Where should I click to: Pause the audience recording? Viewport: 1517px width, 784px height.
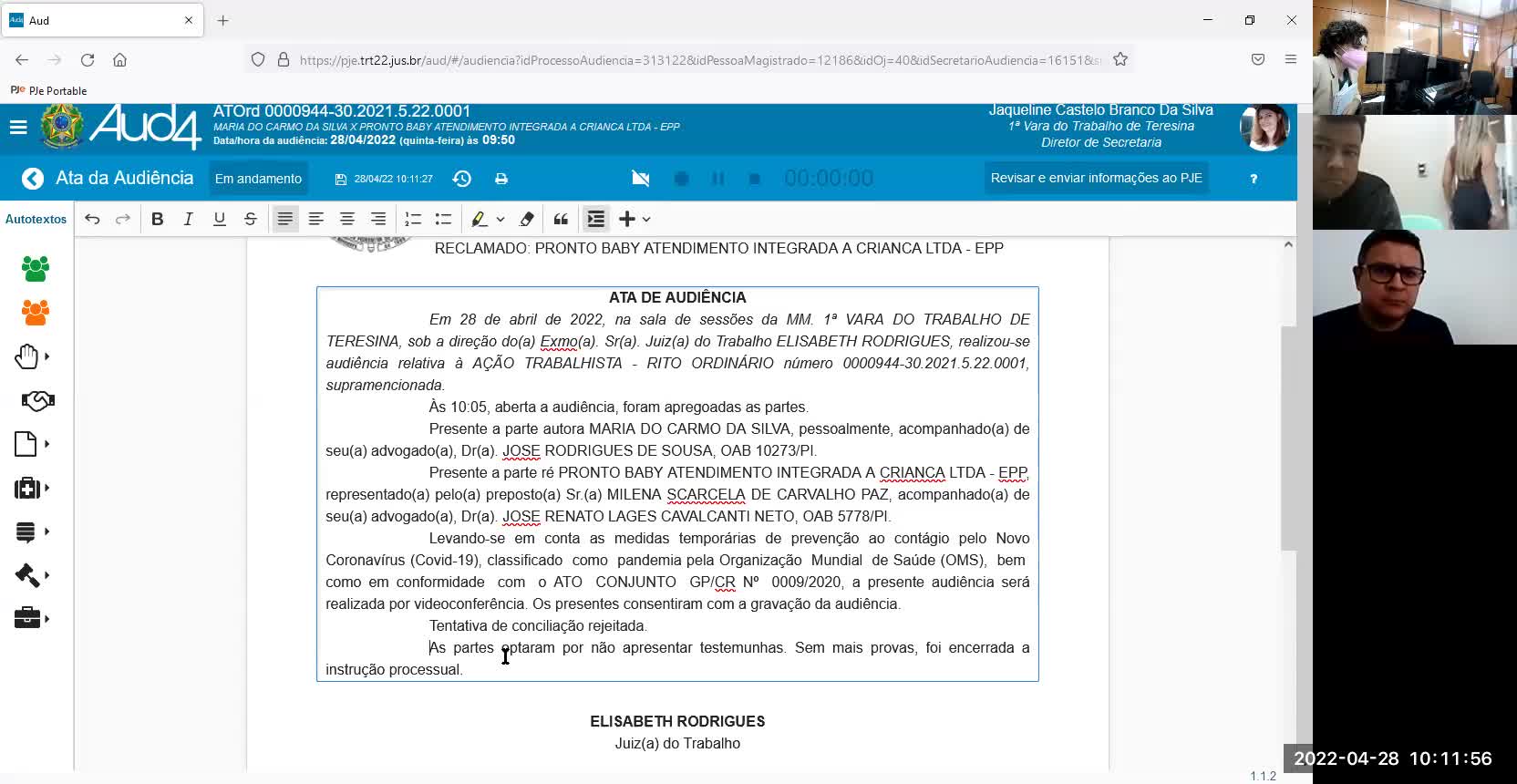[718, 179]
